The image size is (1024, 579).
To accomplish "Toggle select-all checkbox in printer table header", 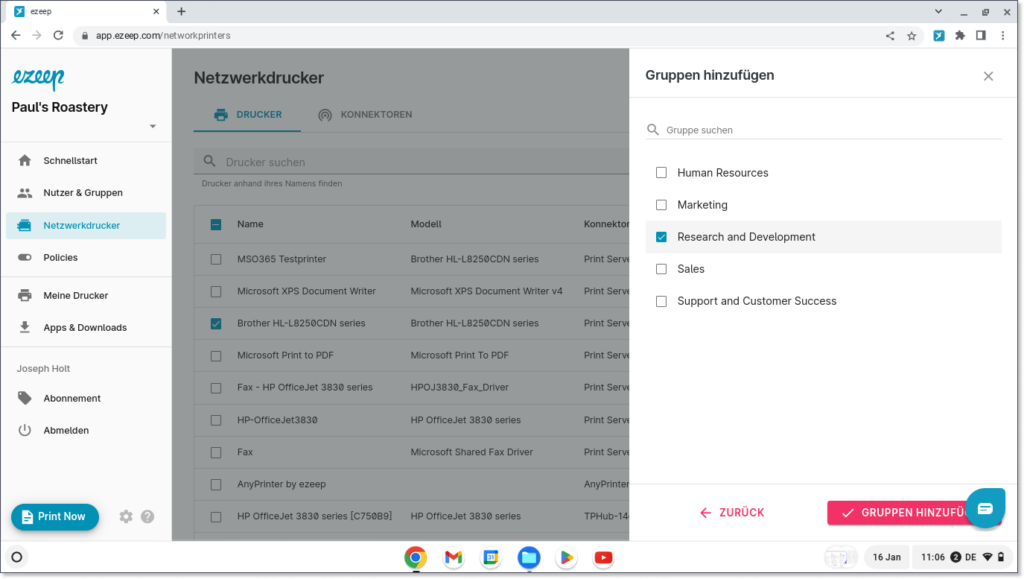I will pyautogui.click(x=216, y=225).
